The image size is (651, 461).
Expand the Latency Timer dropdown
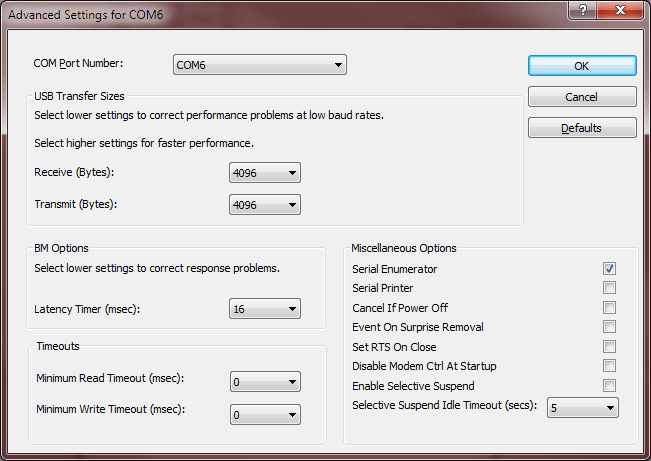(x=265, y=309)
